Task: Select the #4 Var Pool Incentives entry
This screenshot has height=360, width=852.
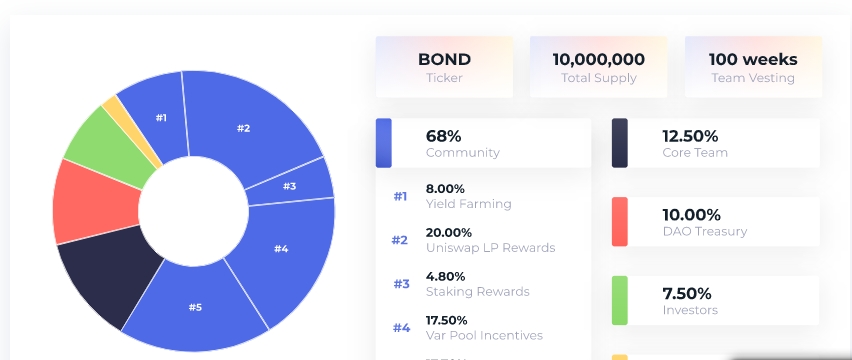Action: click(x=468, y=328)
